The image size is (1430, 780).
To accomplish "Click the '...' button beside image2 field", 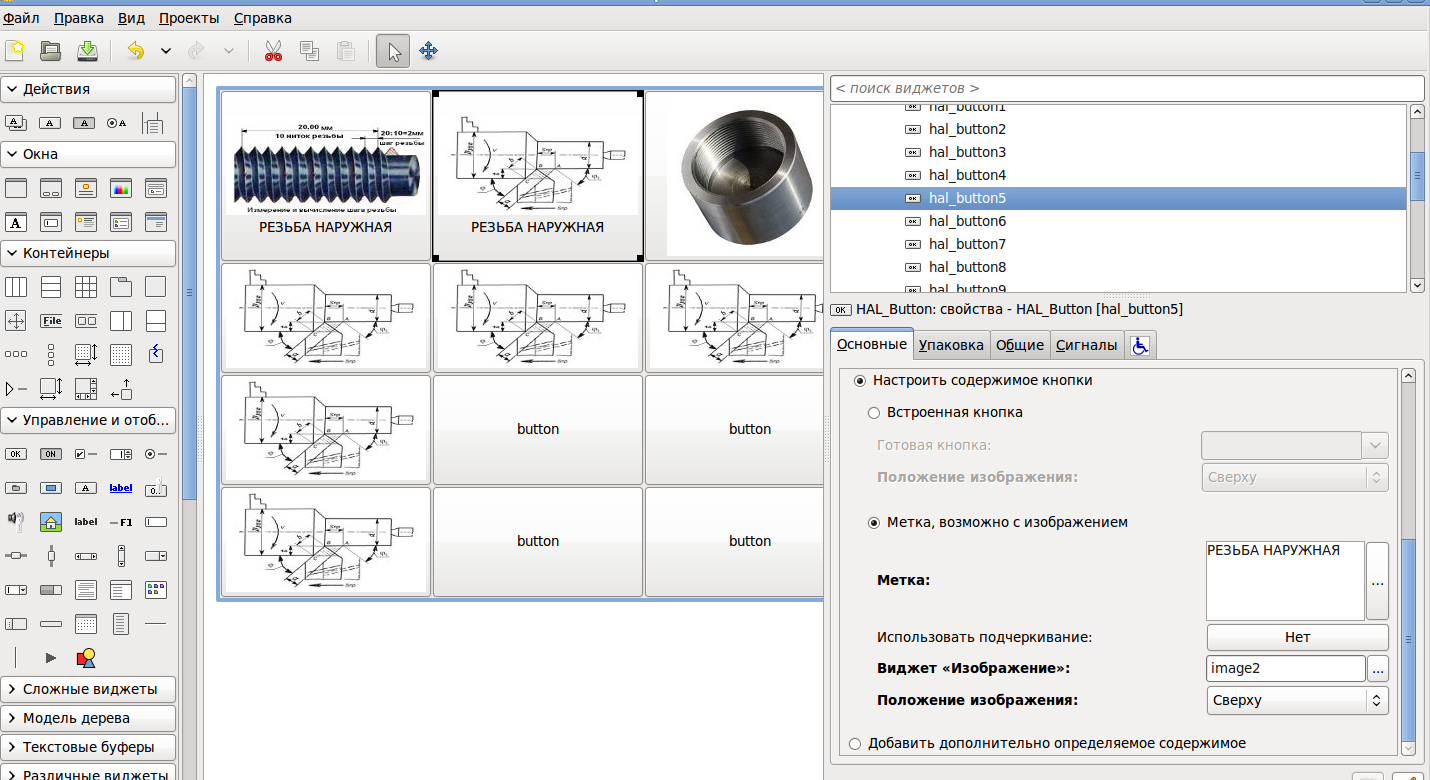I will pyautogui.click(x=1377, y=668).
